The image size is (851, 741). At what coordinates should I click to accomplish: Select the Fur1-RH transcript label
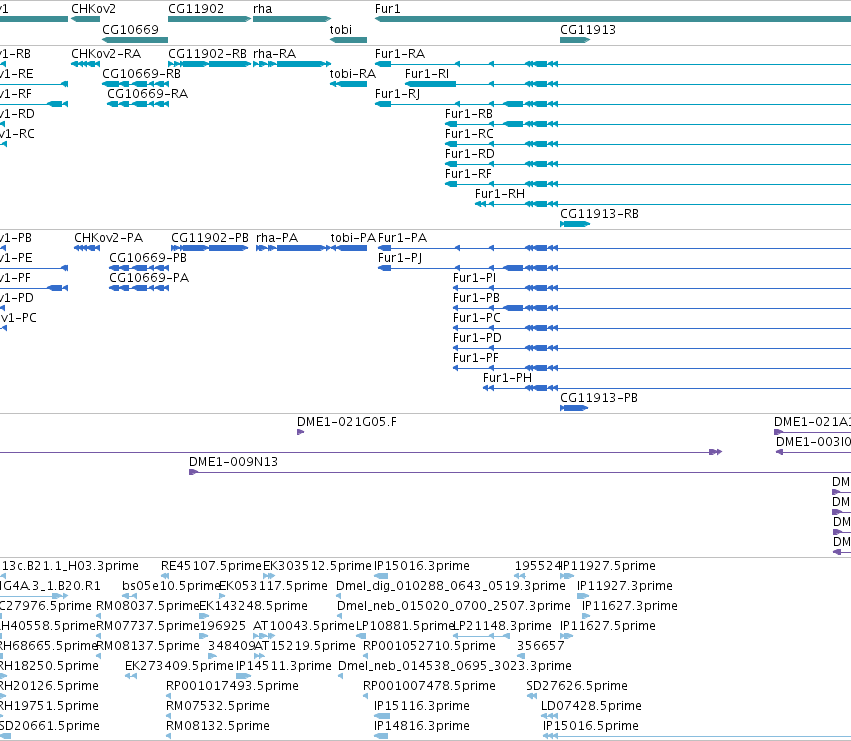(x=500, y=194)
